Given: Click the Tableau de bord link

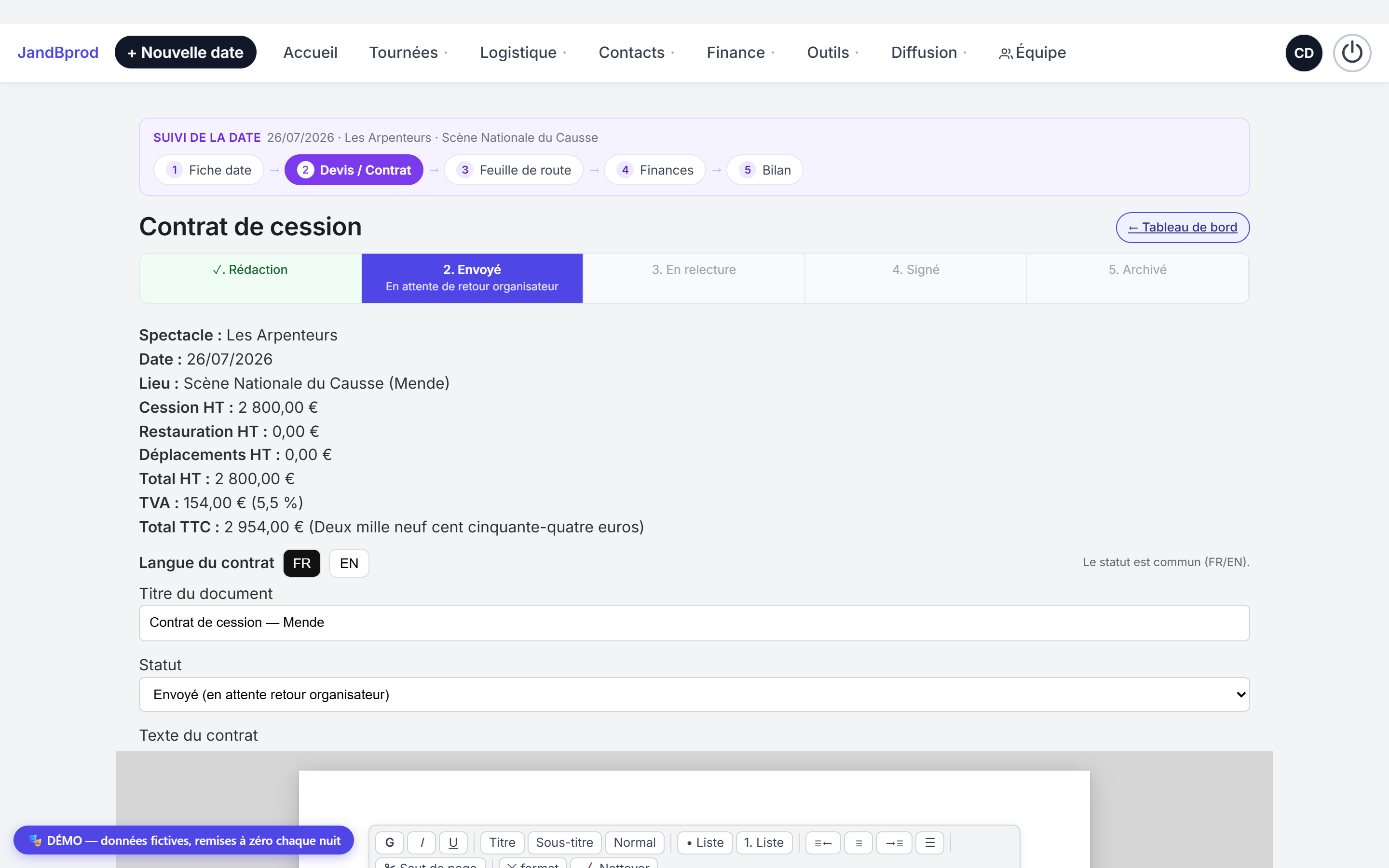Looking at the screenshot, I should click(1183, 227).
